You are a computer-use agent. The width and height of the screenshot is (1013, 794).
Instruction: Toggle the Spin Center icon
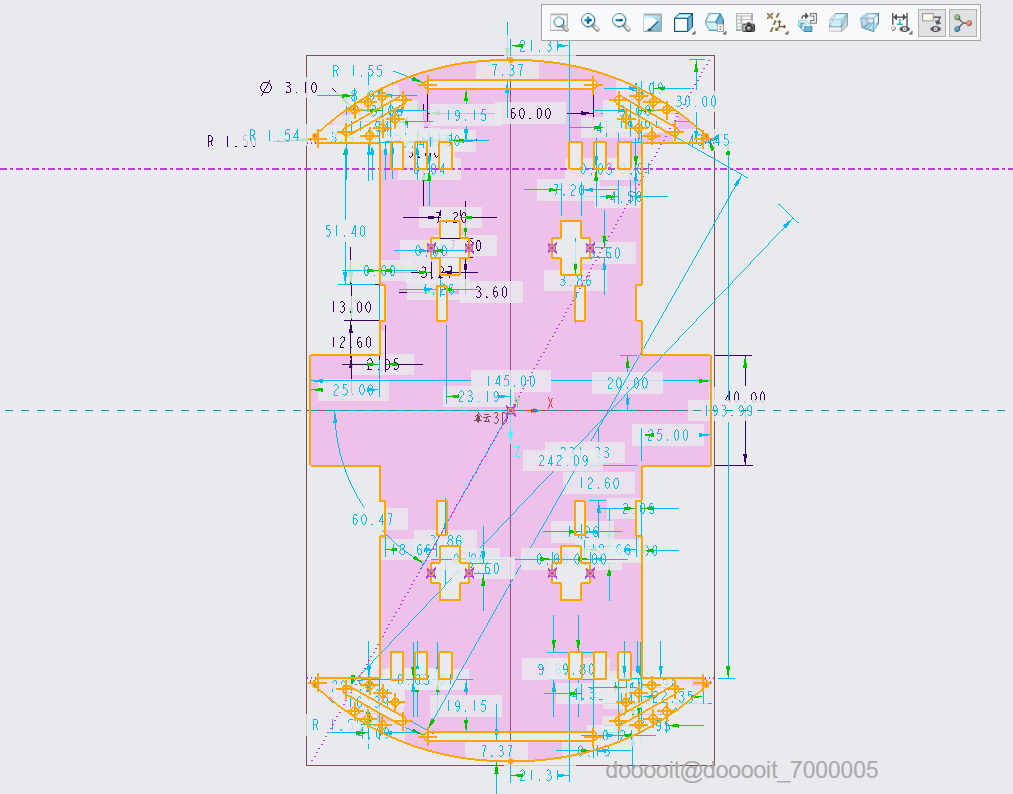[963, 23]
